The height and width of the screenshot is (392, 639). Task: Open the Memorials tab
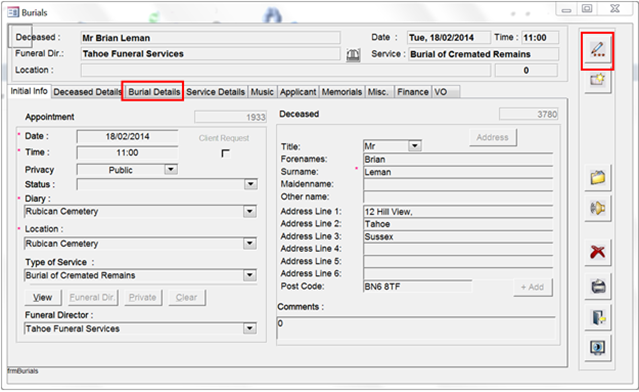click(x=342, y=92)
